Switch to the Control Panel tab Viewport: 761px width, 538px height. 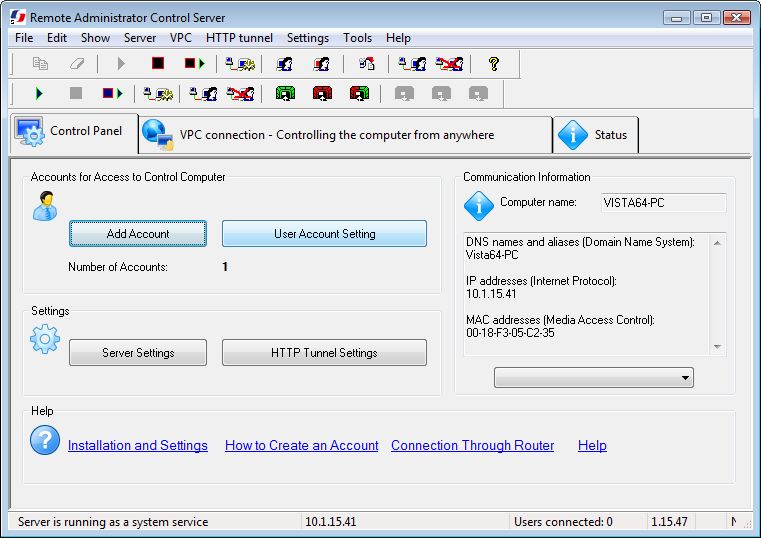(74, 133)
